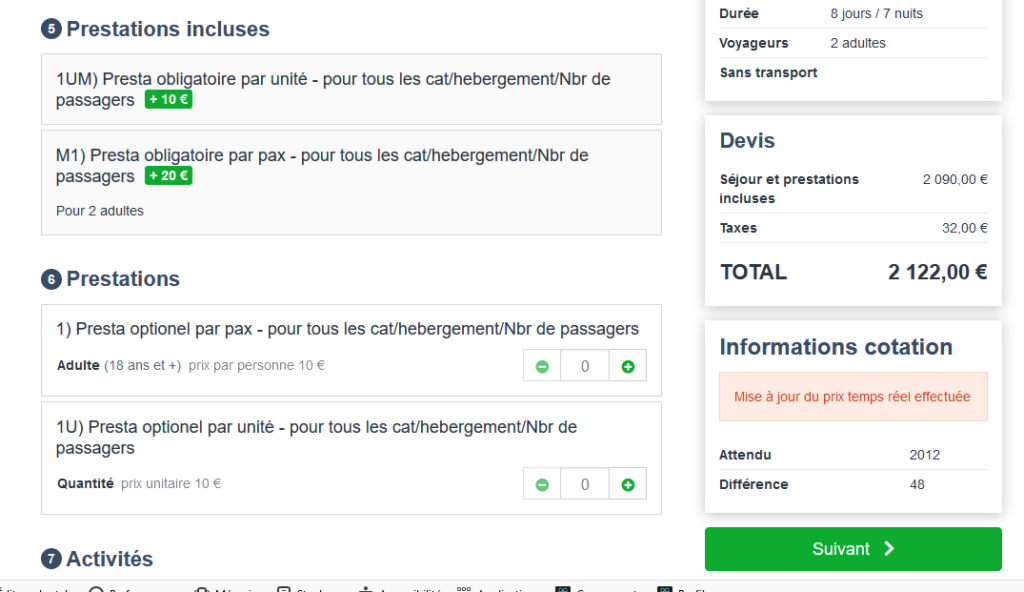The image size is (1024, 592).
Task: Click the green + 10 € price badge
Action: click(168, 100)
